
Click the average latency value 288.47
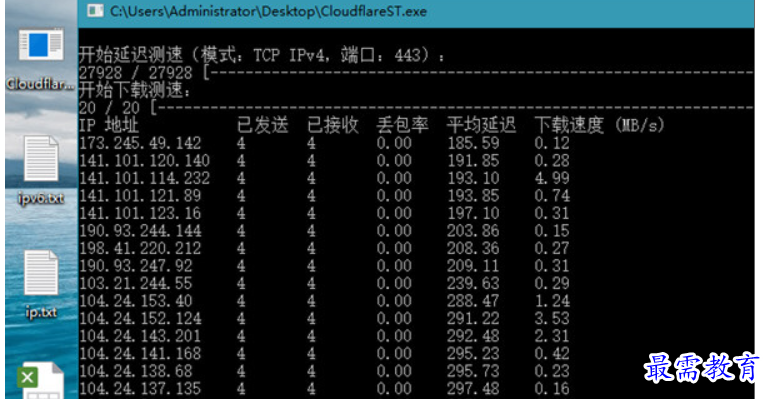473,301
